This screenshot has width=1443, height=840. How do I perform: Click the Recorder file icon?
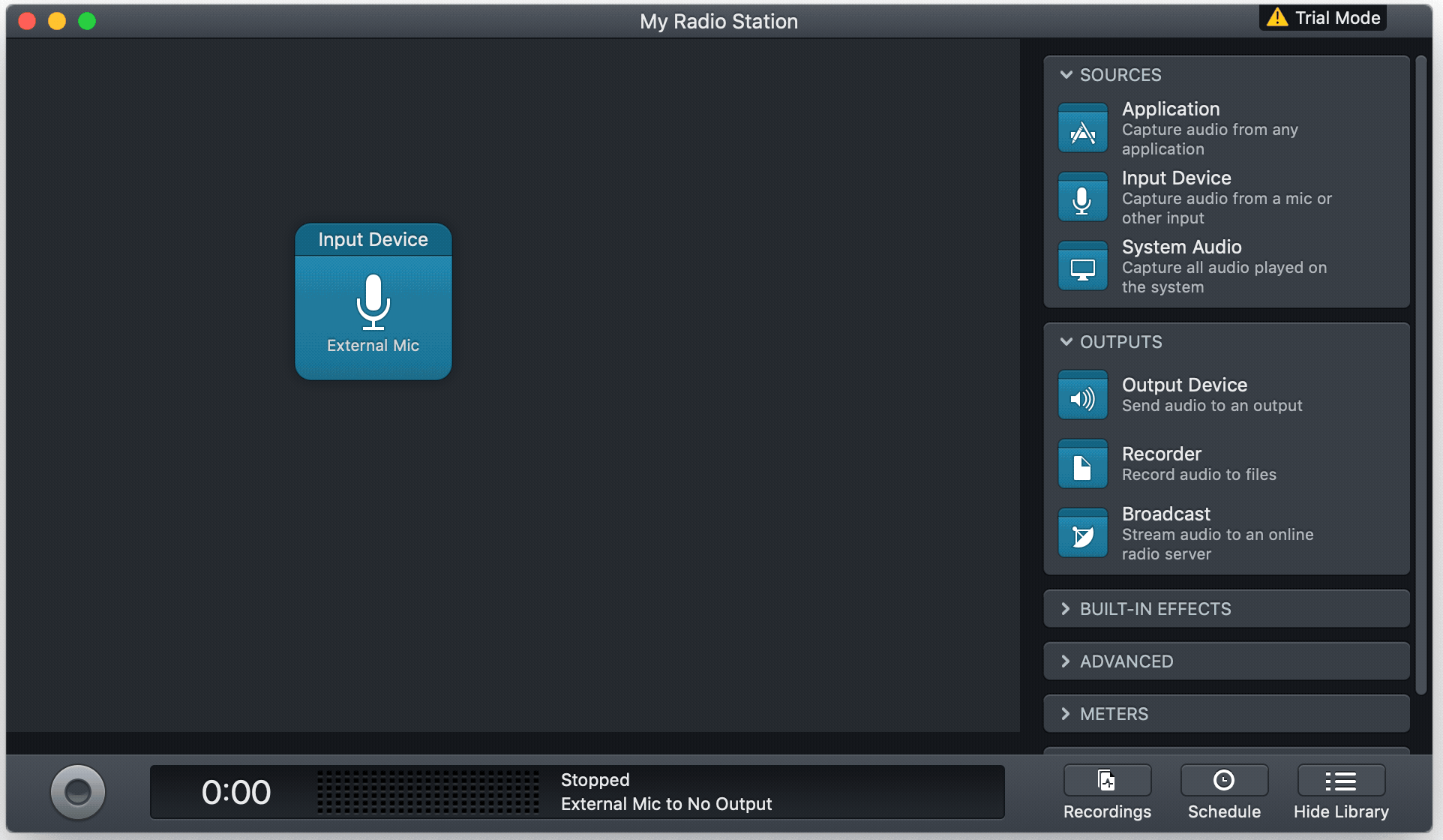click(1082, 465)
